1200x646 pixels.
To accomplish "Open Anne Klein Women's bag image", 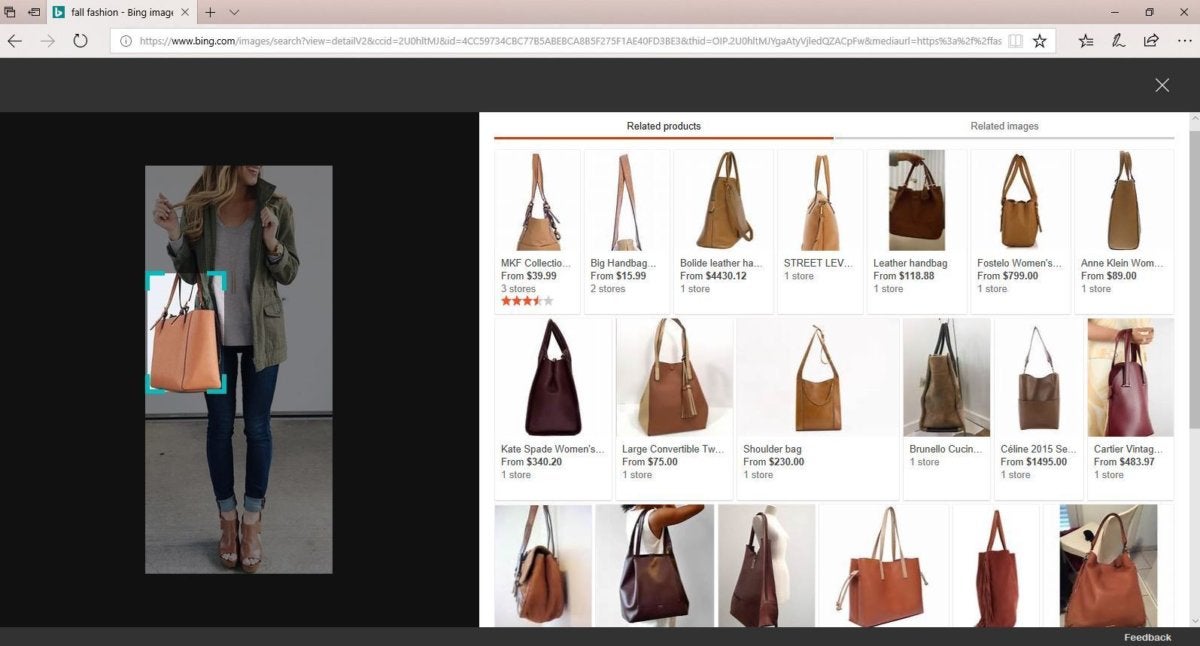I will (1123, 201).
